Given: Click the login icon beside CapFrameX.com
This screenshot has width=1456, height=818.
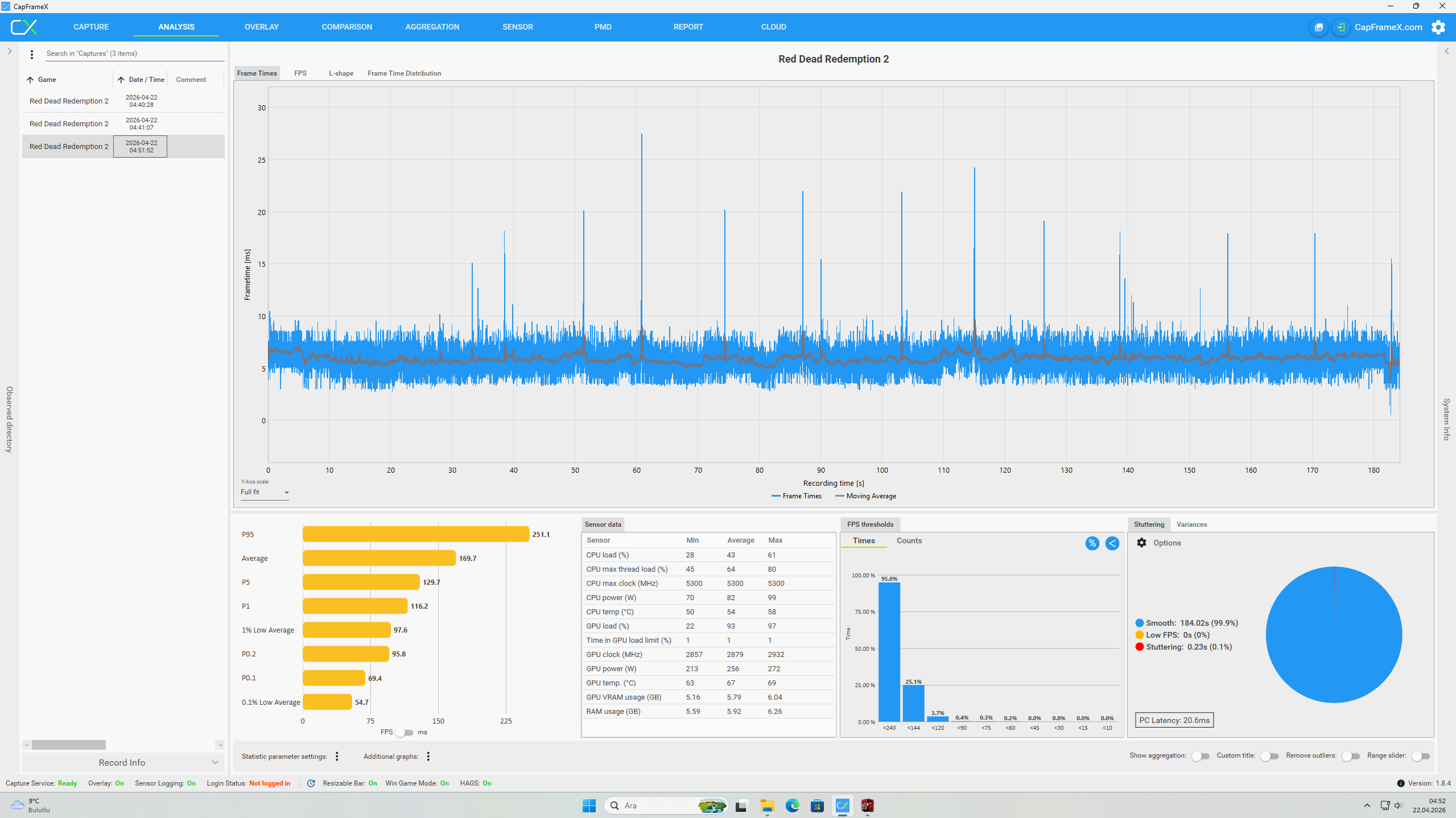Looking at the screenshot, I should coord(1341,27).
